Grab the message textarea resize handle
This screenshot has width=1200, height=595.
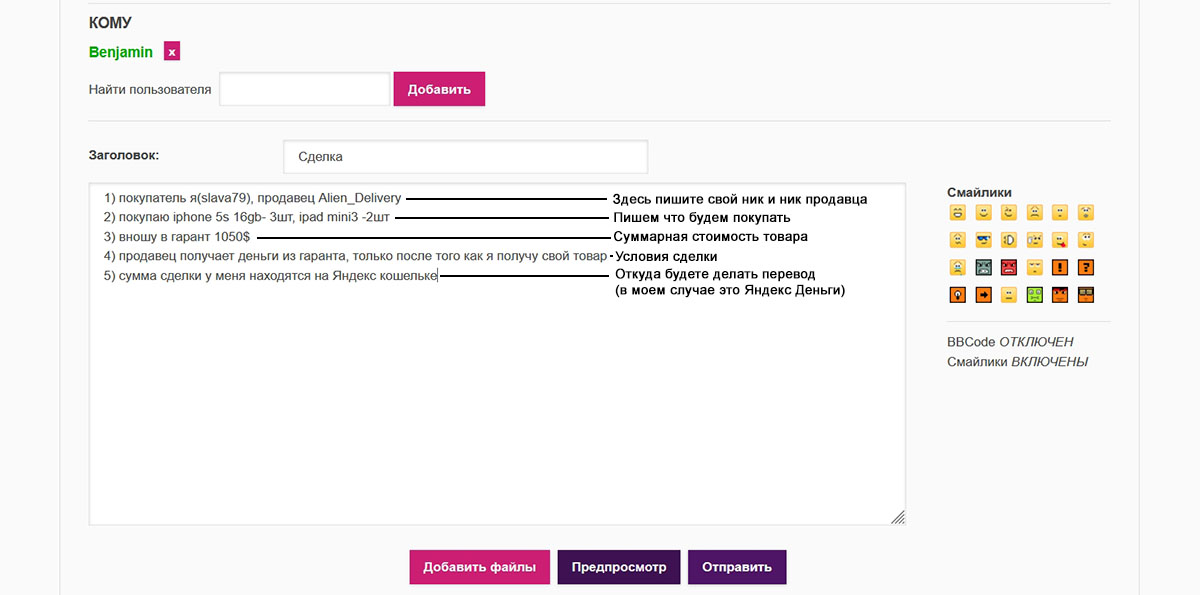[898, 517]
